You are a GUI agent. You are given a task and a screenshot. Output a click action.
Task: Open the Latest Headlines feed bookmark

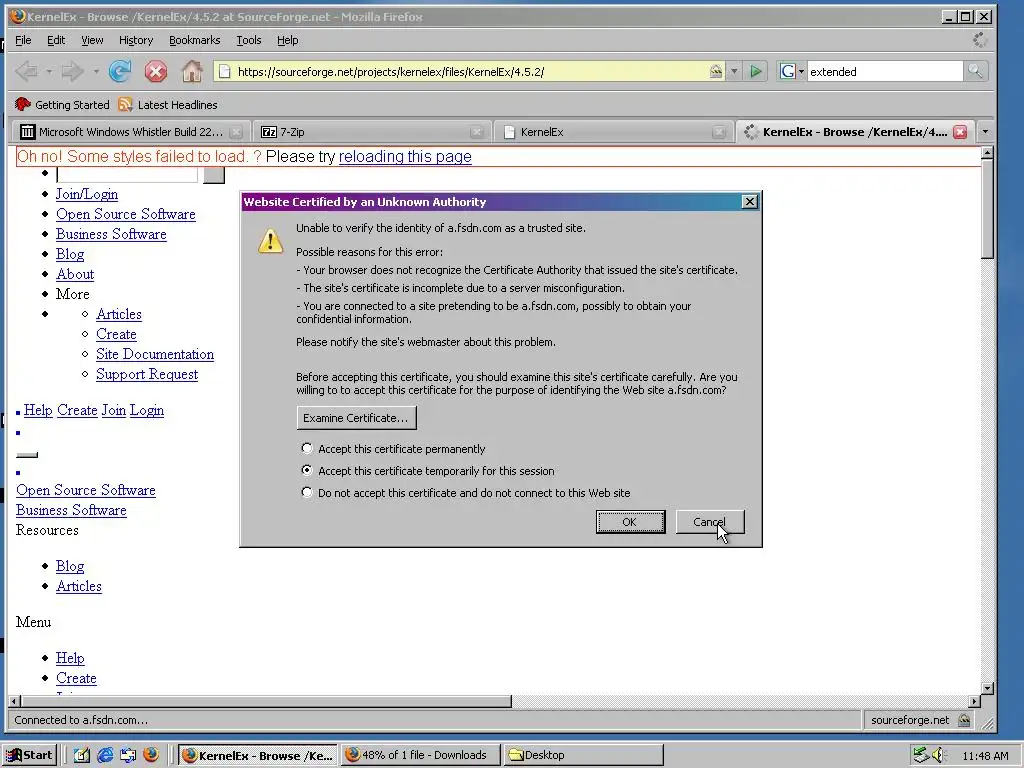(x=168, y=104)
